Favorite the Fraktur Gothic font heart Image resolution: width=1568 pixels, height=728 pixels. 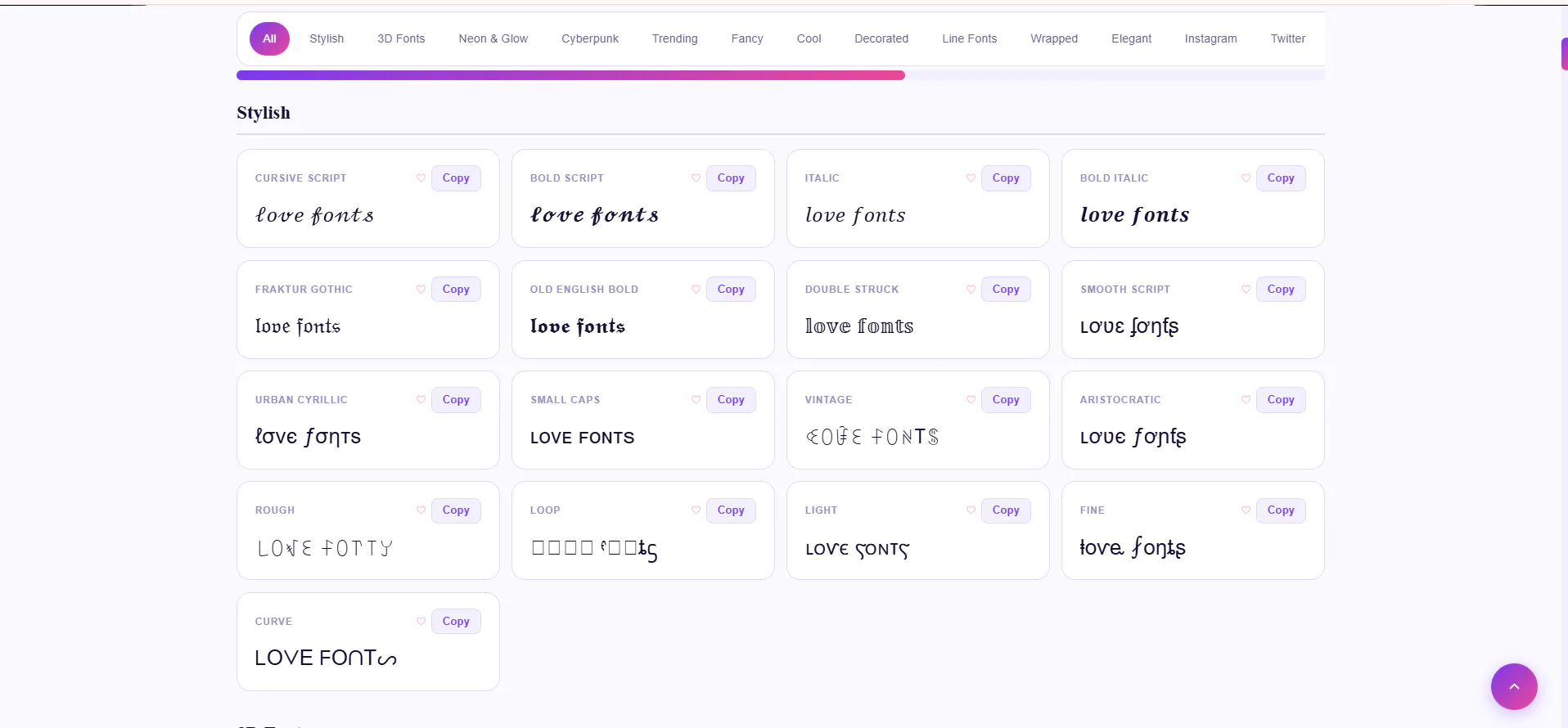click(421, 290)
